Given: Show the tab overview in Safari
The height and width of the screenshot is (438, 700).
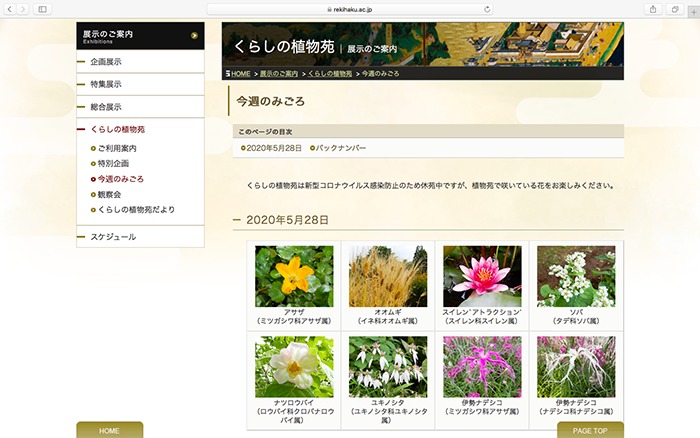Looking at the screenshot, I should (675, 9).
